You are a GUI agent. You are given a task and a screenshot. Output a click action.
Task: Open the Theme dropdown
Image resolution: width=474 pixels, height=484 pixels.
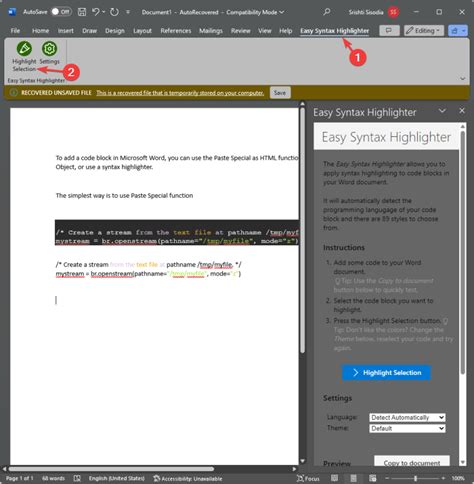tap(407, 428)
